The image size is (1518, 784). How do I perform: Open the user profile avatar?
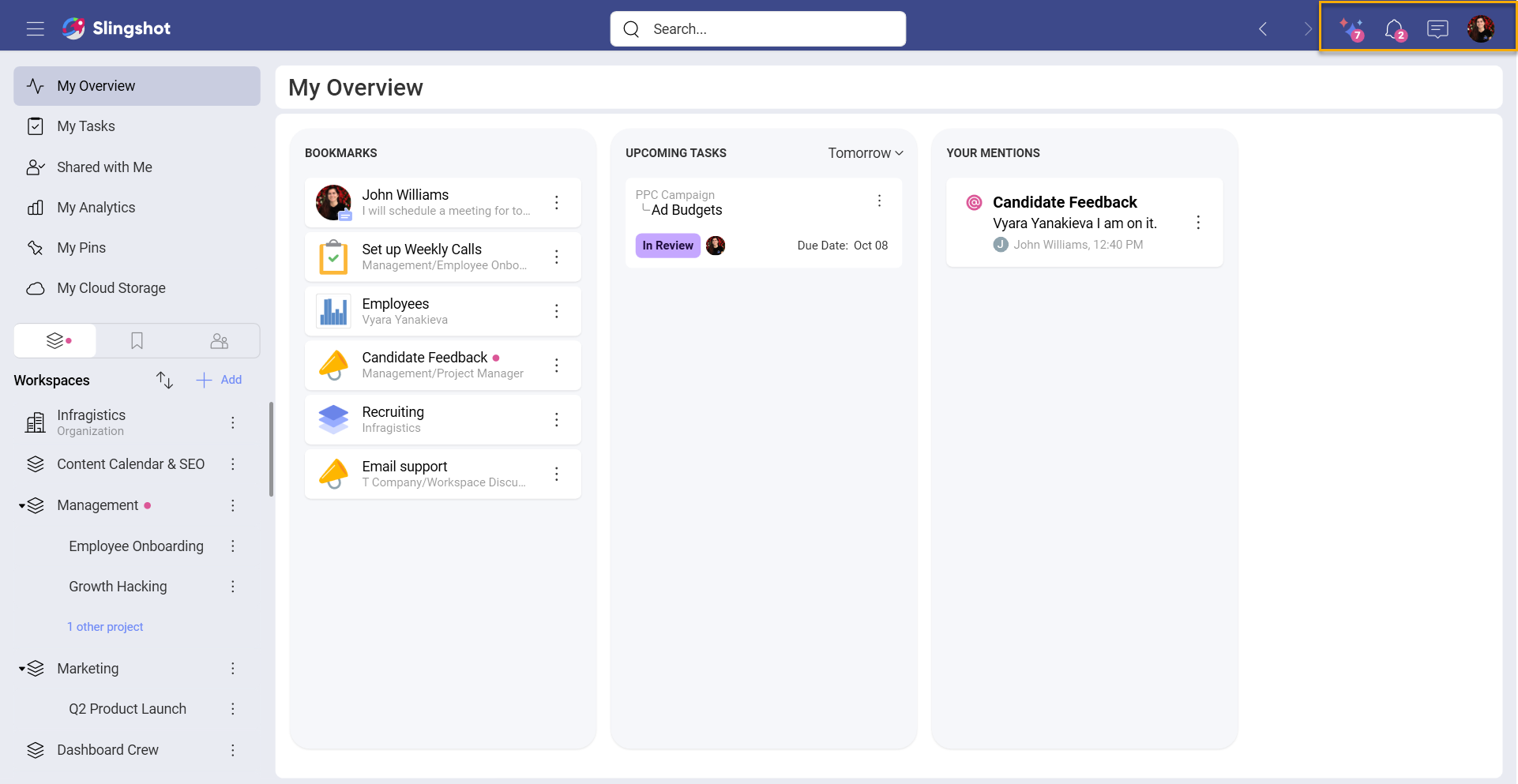point(1481,29)
